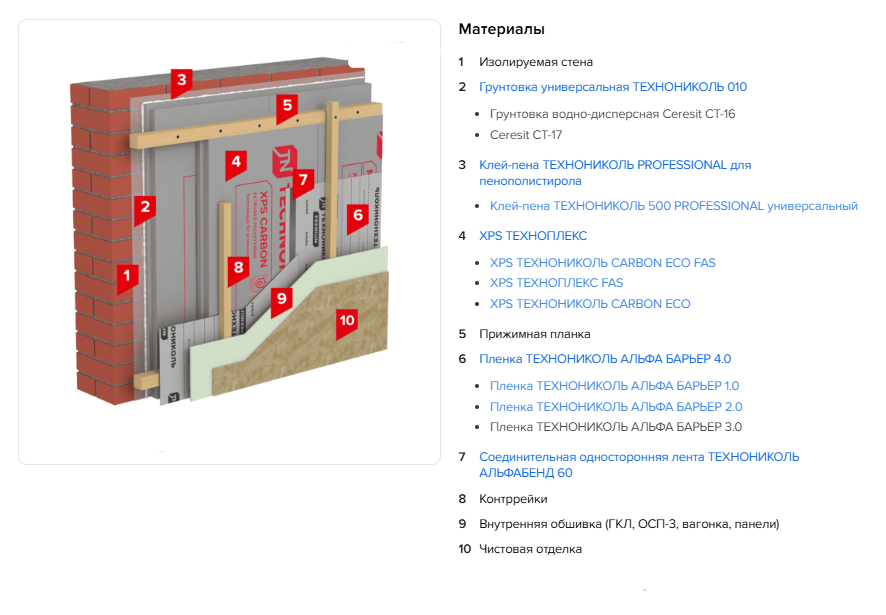Click red marker 8 on the counter batten
Image resolution: width=886 pixels, height=615 pixels.
[x=238, y=267]
